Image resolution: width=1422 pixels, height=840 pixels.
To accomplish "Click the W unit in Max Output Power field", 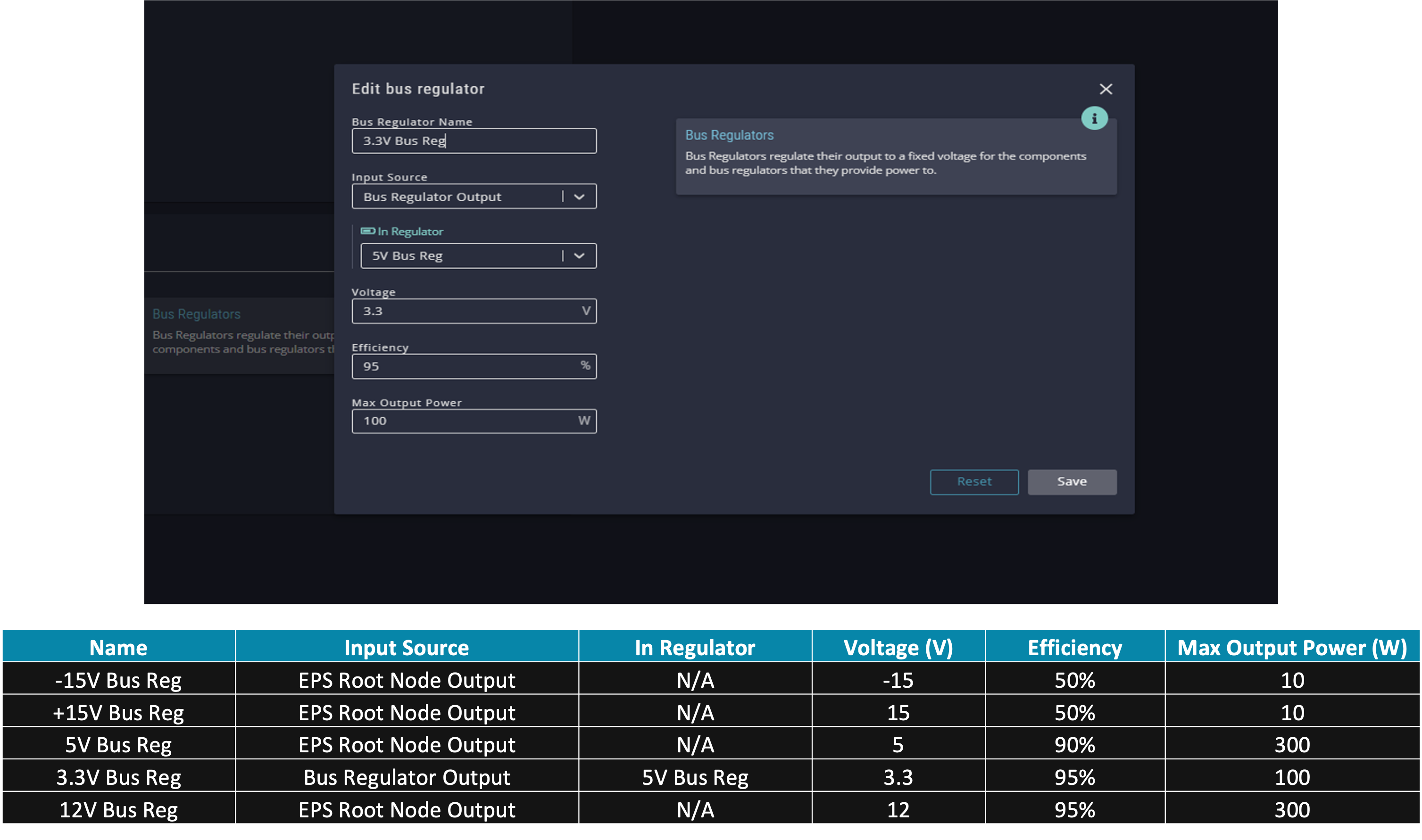I will click(584, 420).
